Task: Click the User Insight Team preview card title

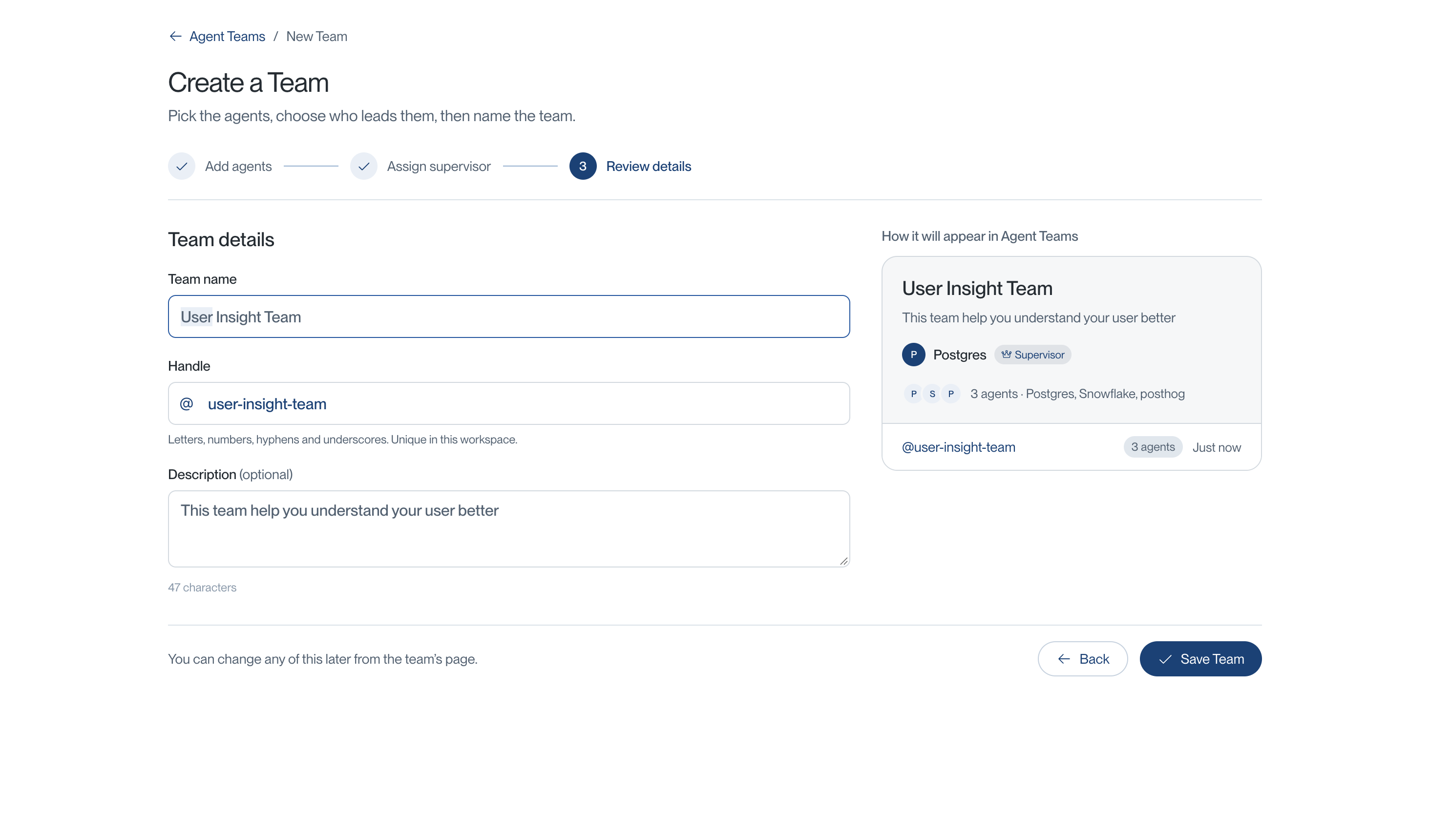Action: click(x=977, y=288)
